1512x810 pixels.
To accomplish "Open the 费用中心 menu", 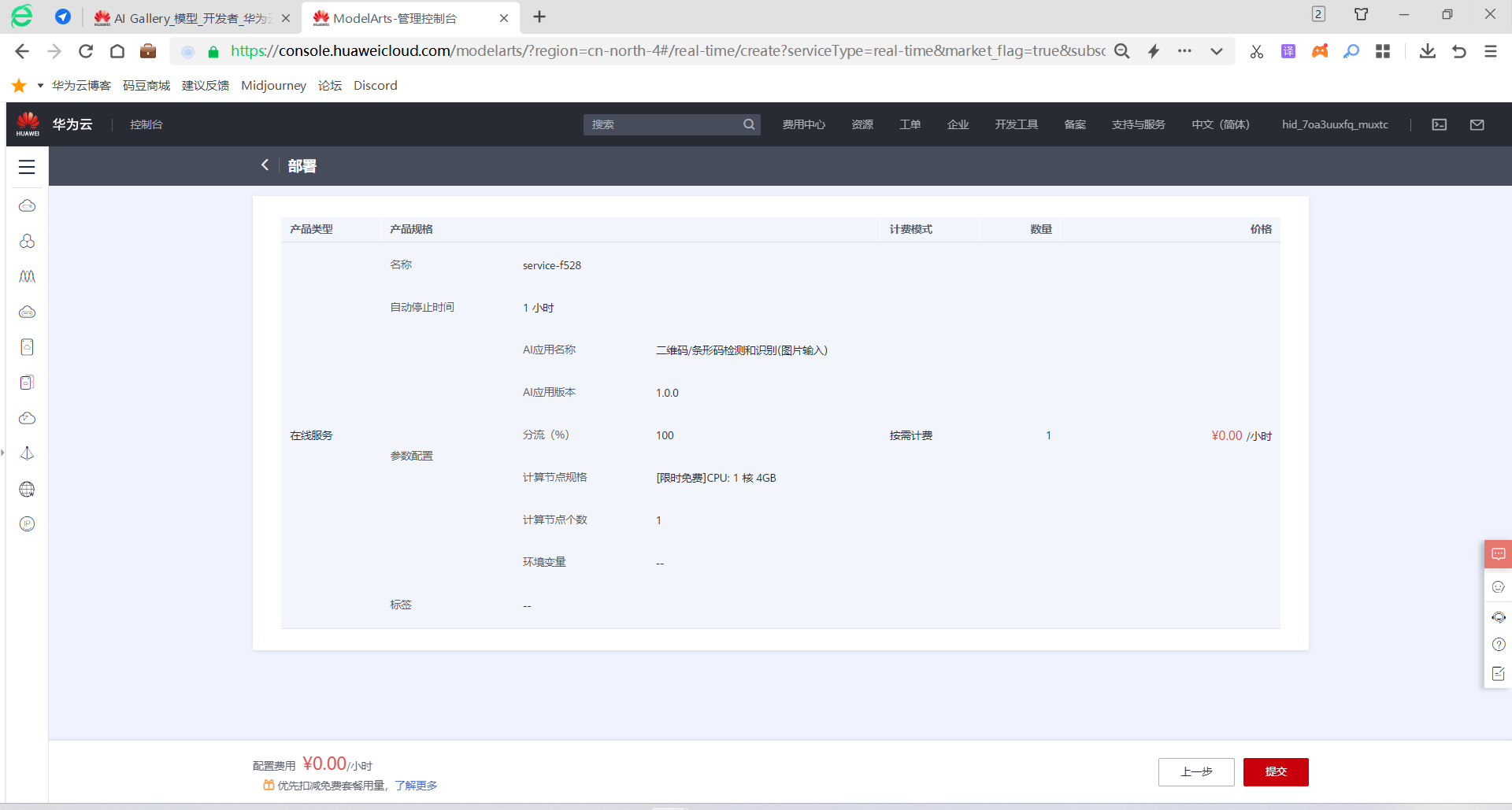I will [x=803, y=124].
